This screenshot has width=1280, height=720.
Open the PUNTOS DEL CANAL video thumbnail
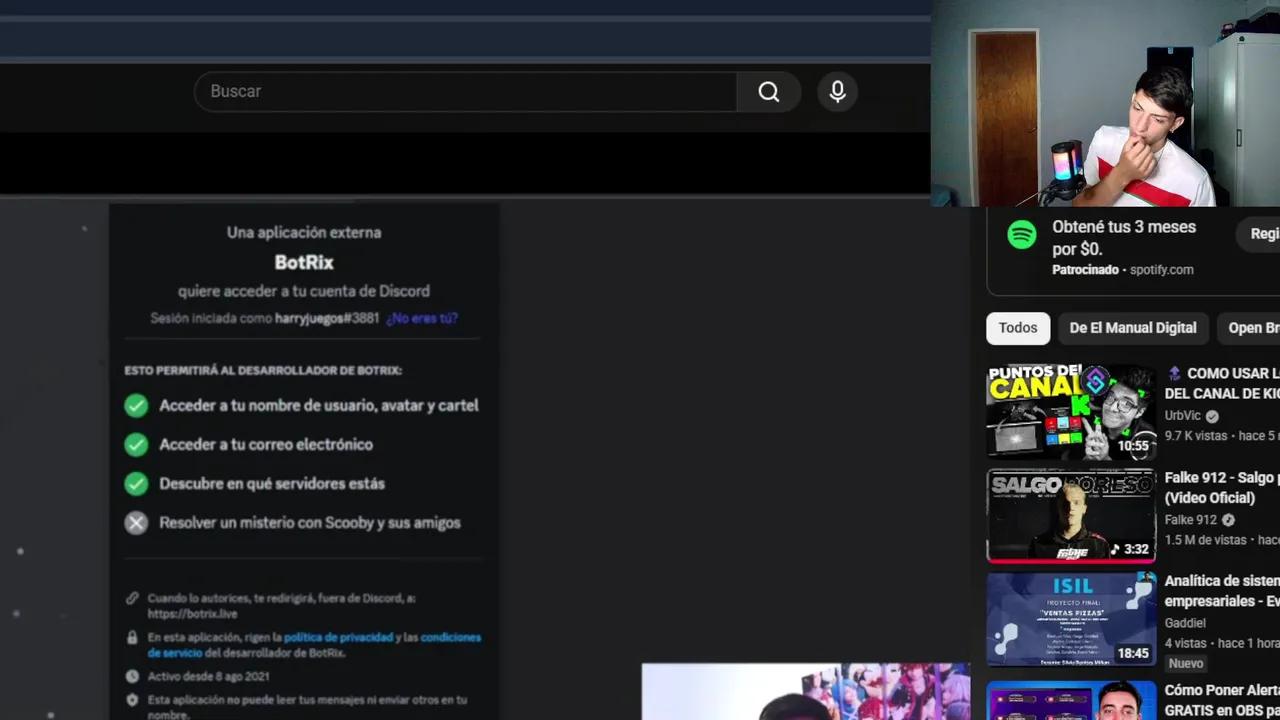(x=1071, y=411)
